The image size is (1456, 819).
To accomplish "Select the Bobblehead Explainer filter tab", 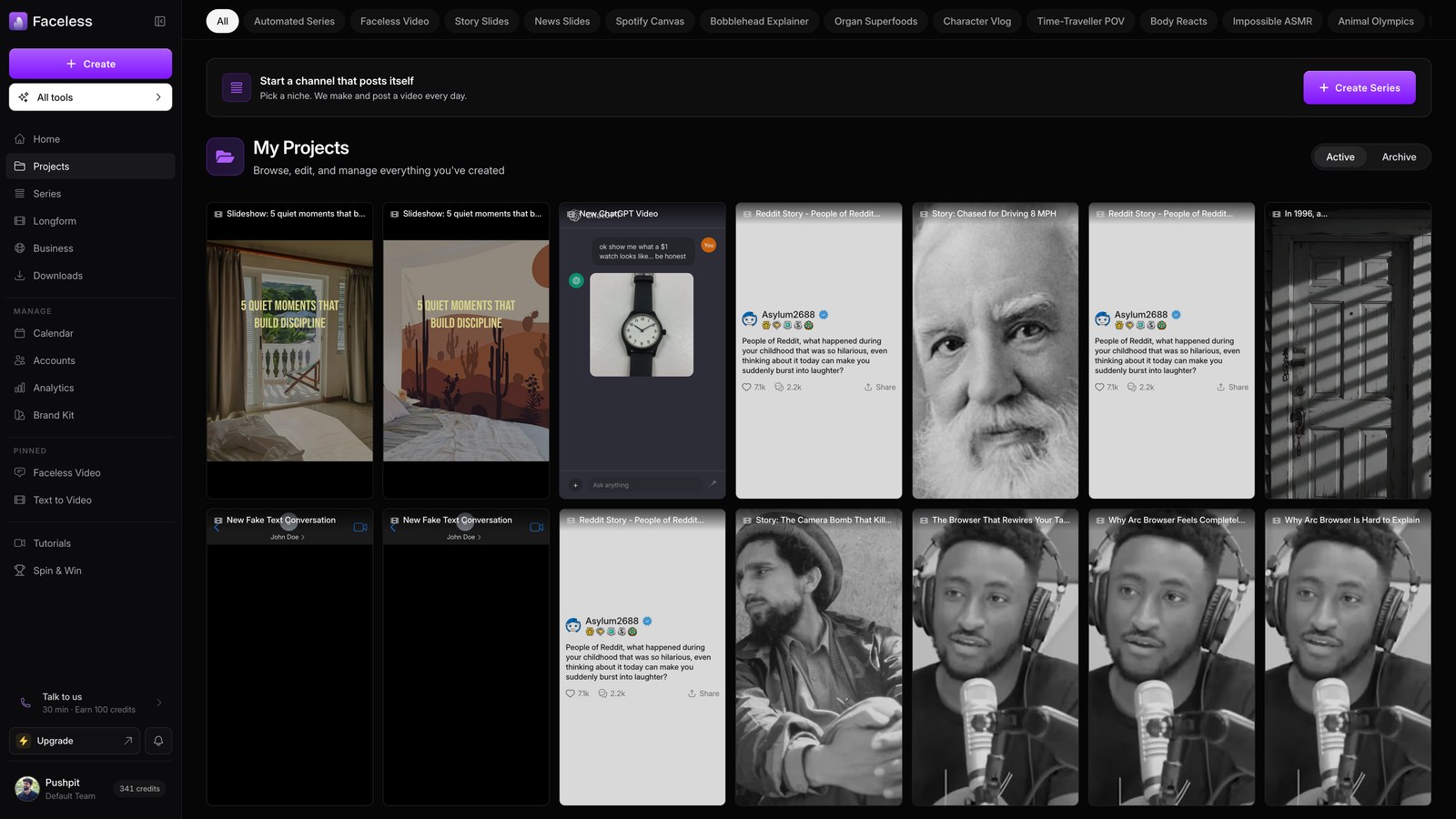I will click(x=759, y=21).
